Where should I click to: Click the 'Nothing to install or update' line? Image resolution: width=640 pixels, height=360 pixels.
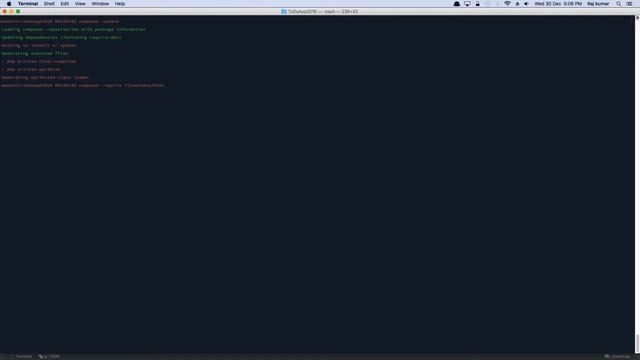click(x=39, y=45)
